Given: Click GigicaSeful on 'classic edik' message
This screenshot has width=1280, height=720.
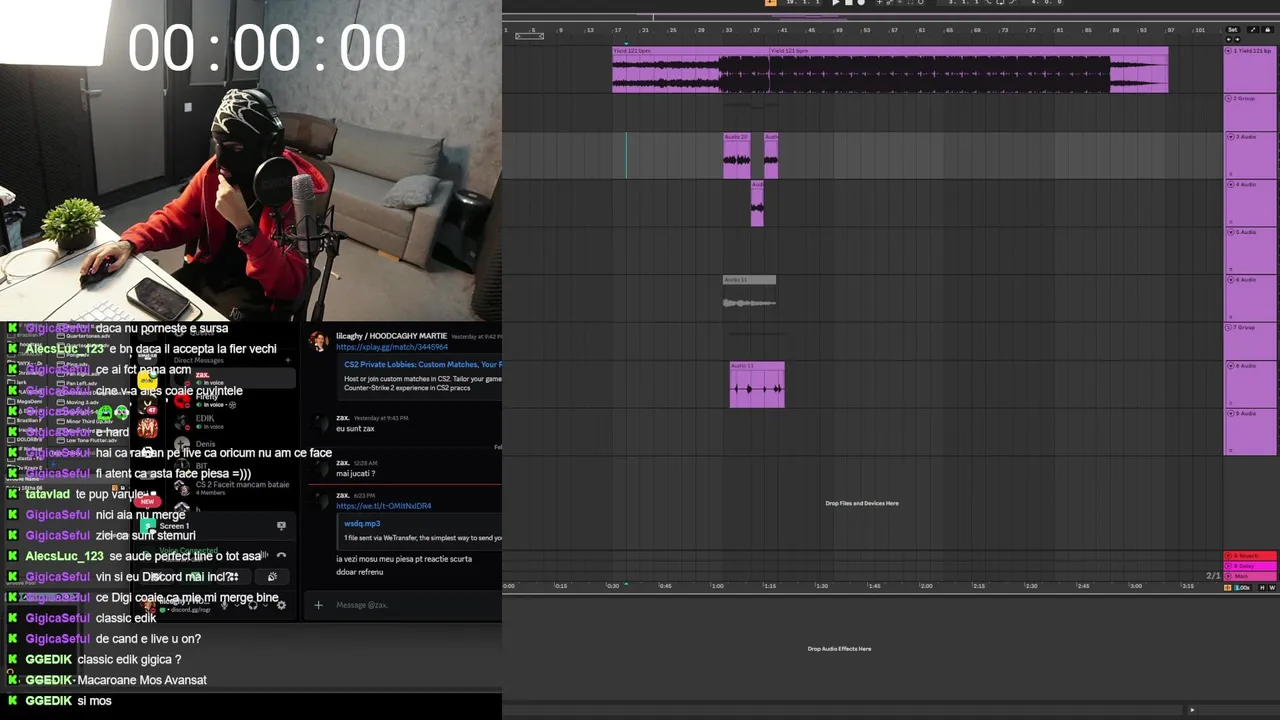Looking at the screenshot, I should (x=58, y=618).
